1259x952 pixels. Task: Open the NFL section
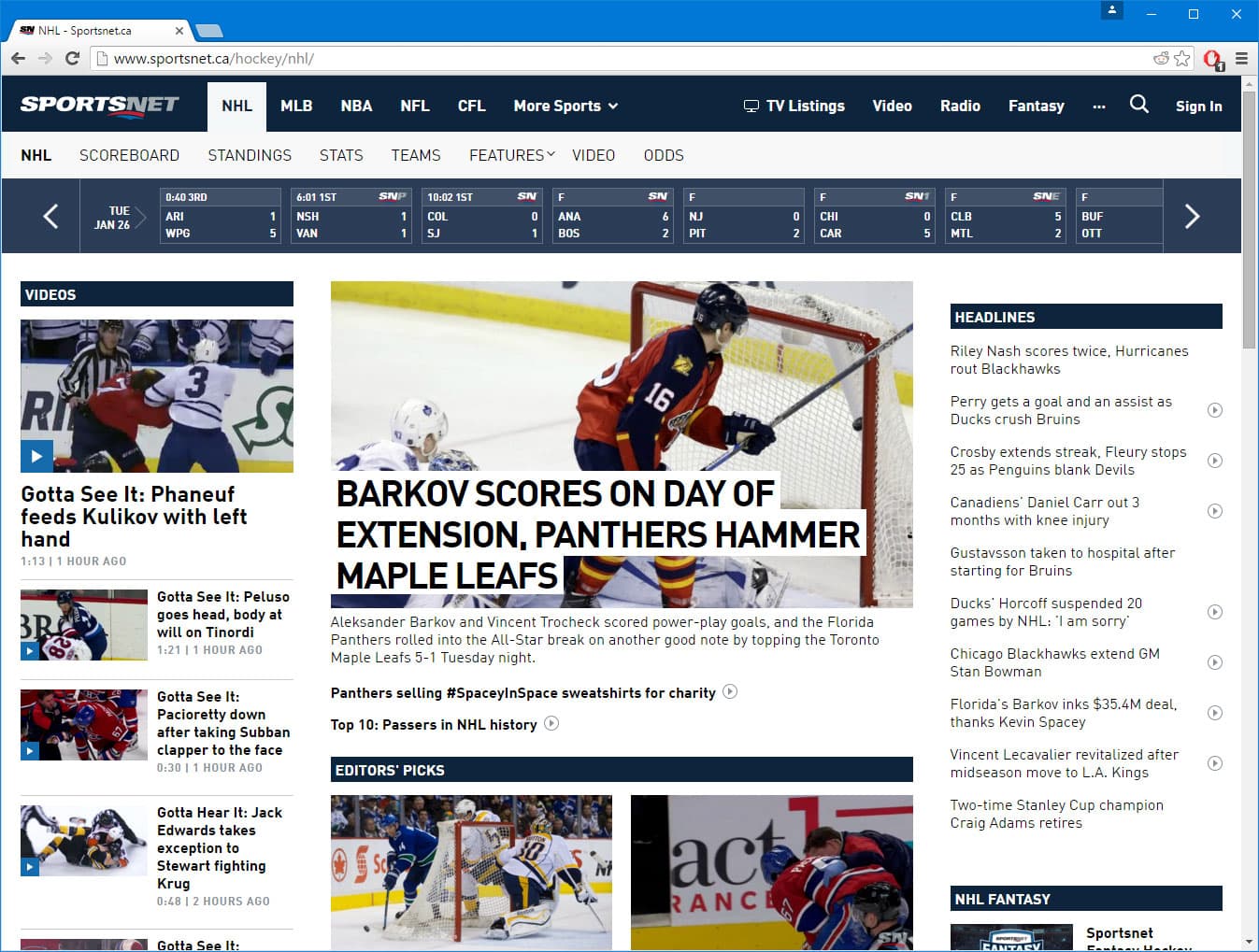(415, 106)
